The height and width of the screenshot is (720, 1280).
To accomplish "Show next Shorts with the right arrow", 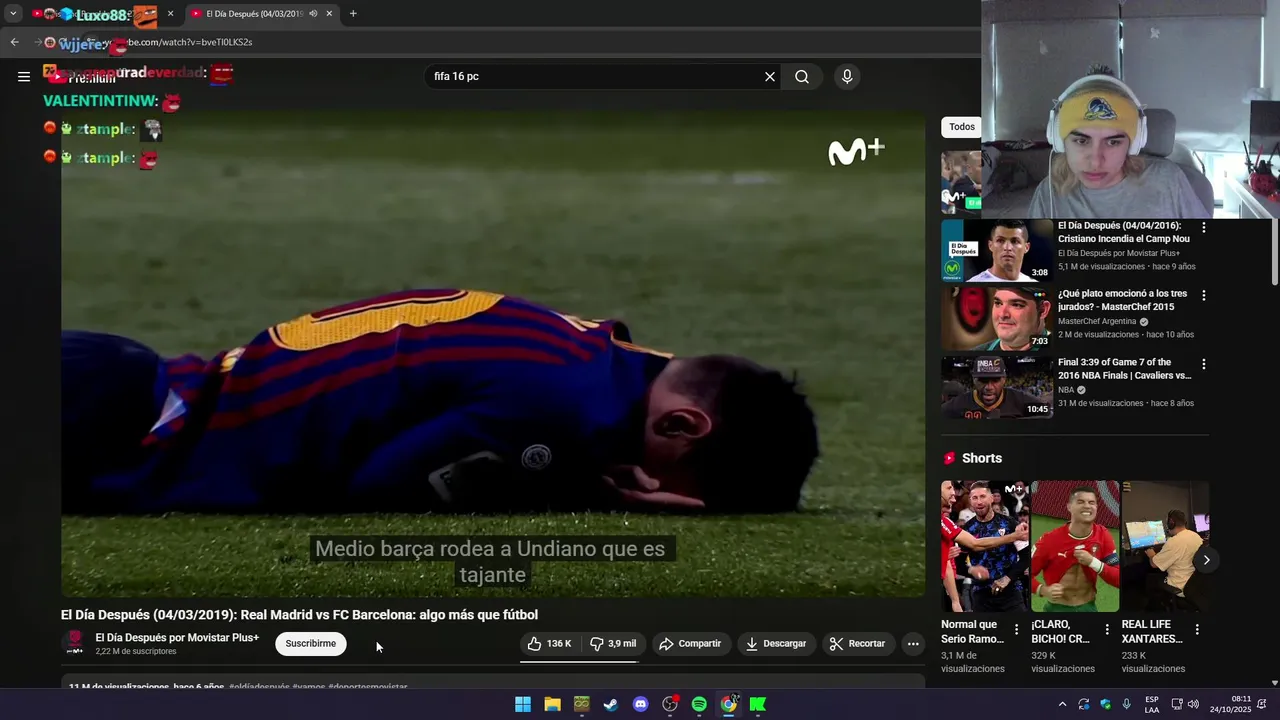I will tap(1206, 560).
